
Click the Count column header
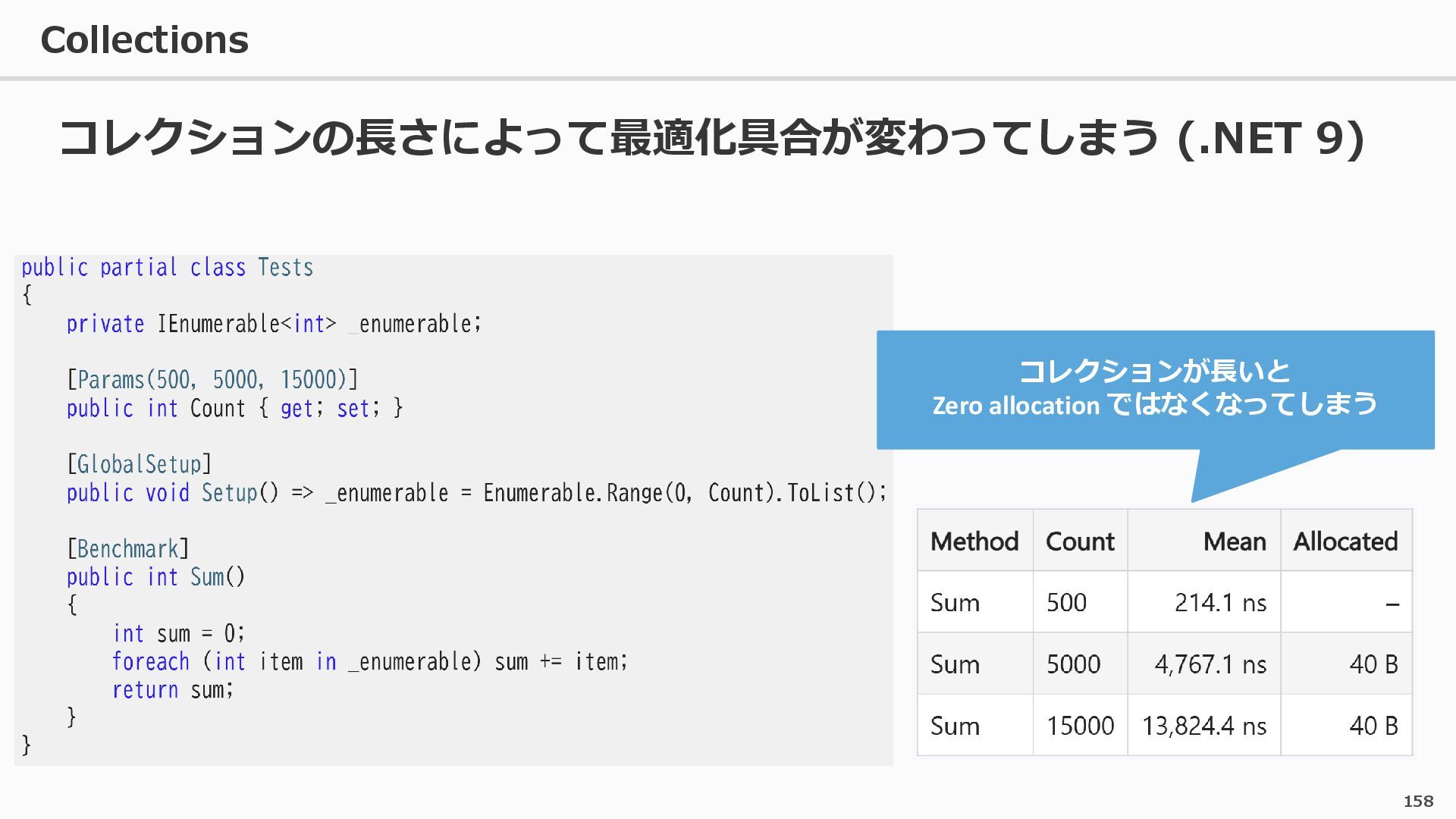point(1079,541)
